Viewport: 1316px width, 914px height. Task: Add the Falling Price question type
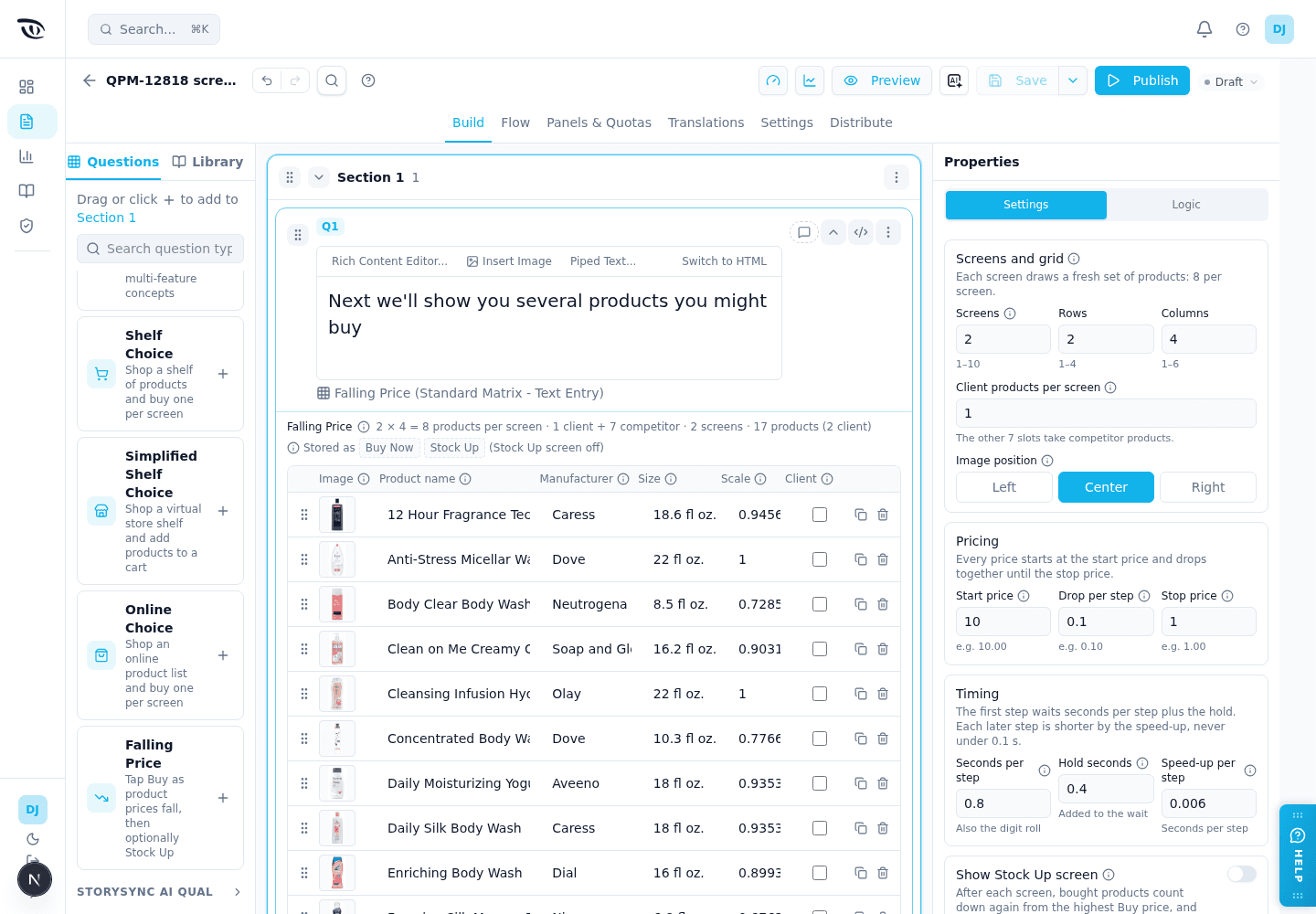point(223,798)
